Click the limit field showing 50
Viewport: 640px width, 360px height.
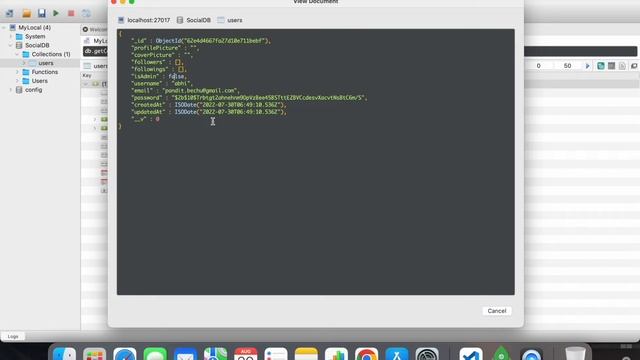(x=567, y=66)
